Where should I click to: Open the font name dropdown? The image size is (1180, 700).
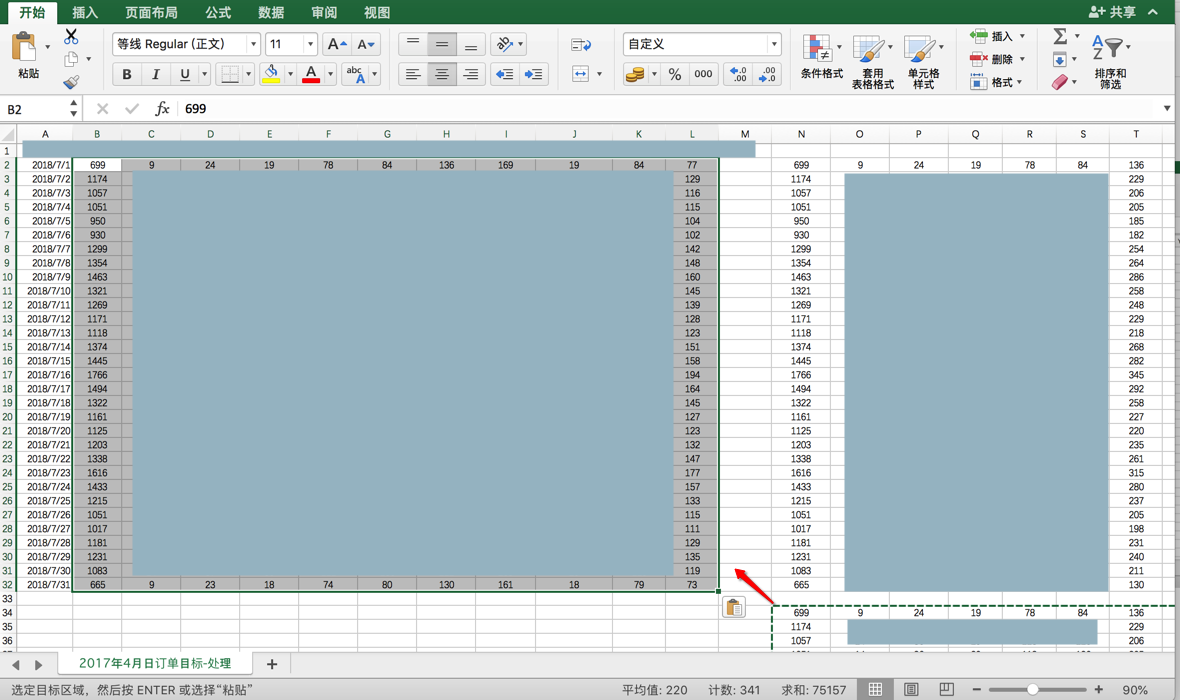[254, 44]
